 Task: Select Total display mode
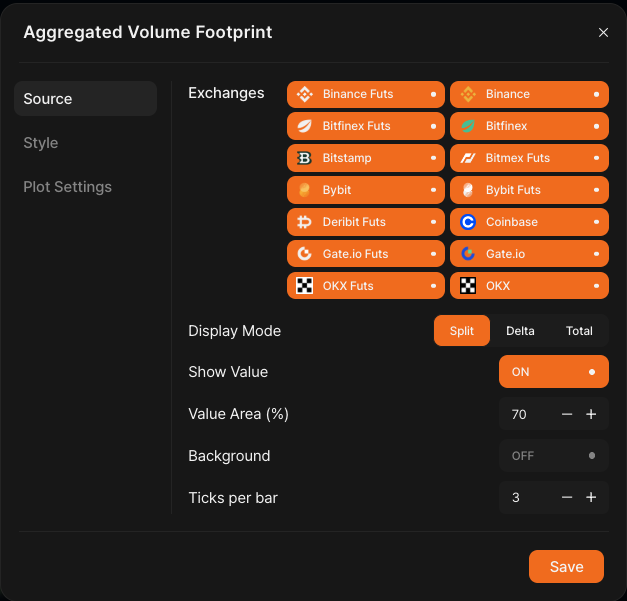point(579,331)
